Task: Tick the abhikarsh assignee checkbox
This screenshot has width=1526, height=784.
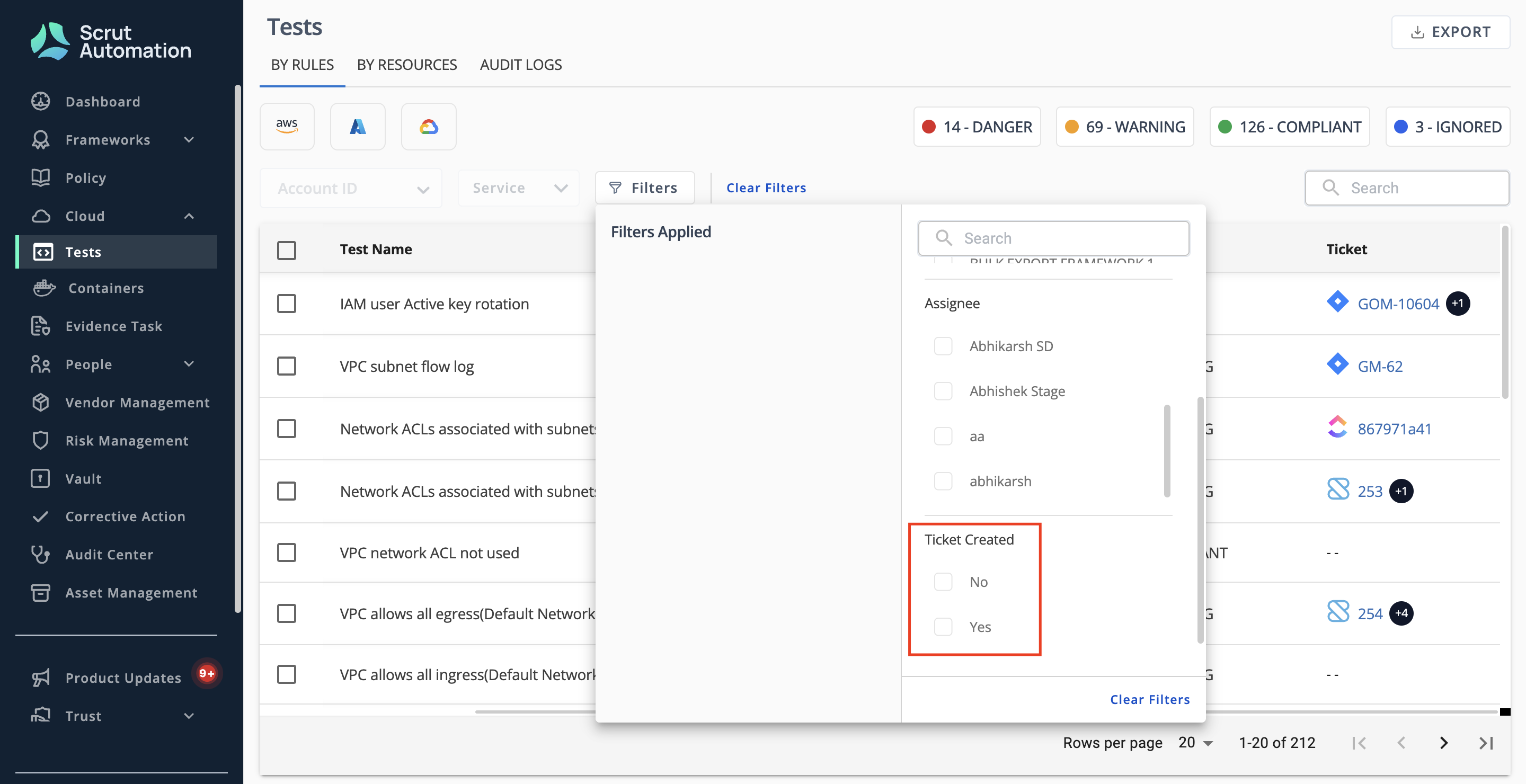Action: (943, 481)
